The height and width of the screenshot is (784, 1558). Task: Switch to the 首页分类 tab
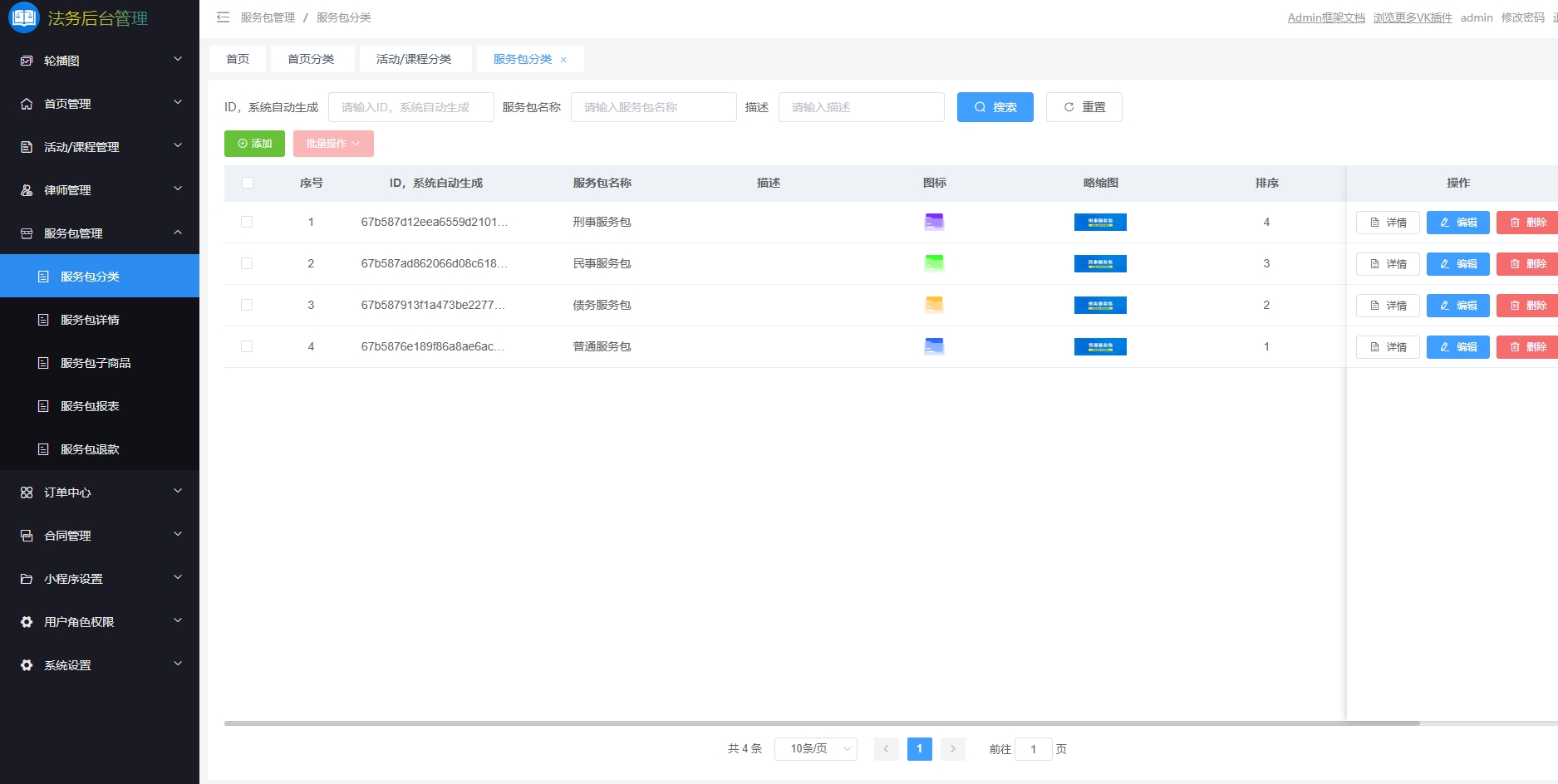point(311,59)
